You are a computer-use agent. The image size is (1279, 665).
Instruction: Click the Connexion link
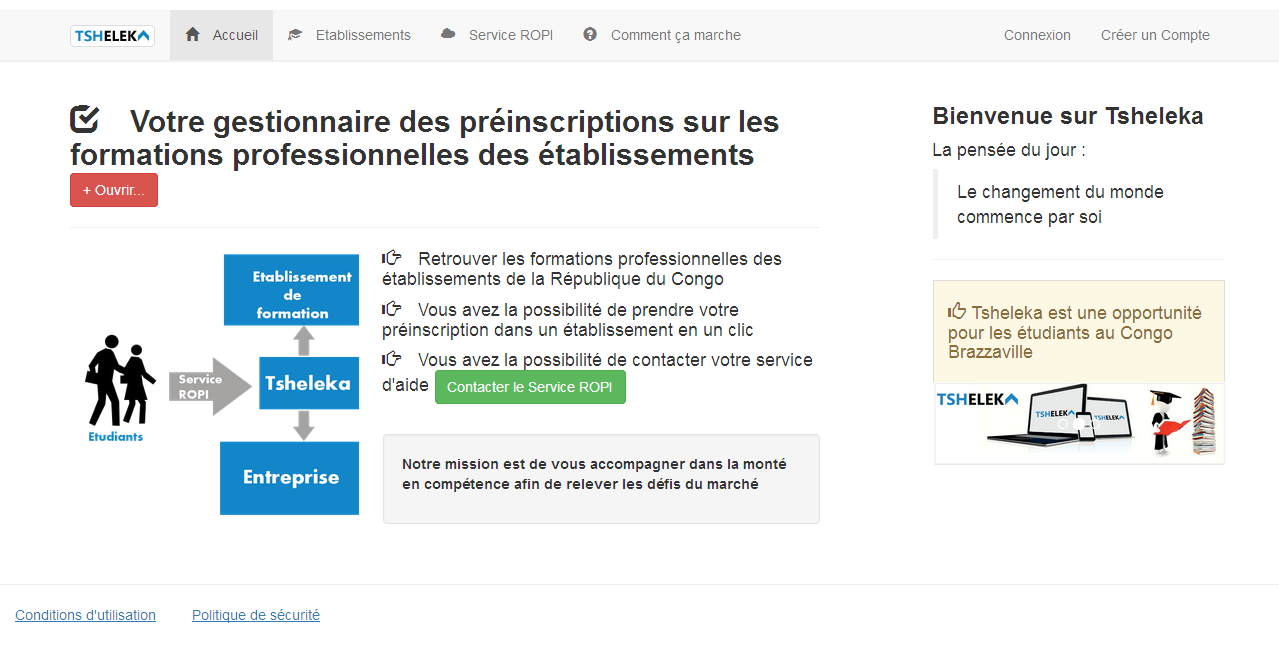(x=1037, y=35)
